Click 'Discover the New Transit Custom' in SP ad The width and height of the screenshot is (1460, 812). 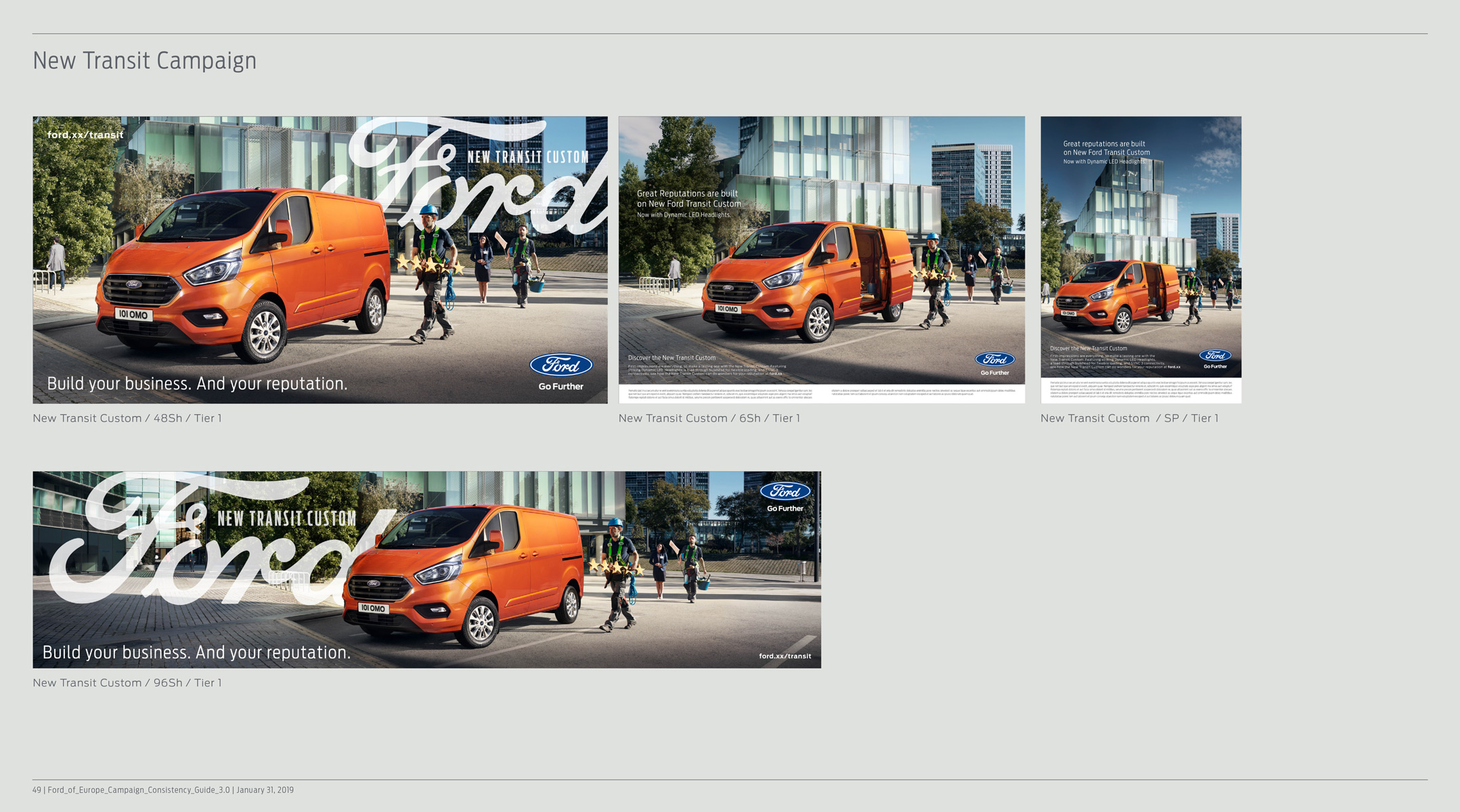click(x=1088, y=348)
